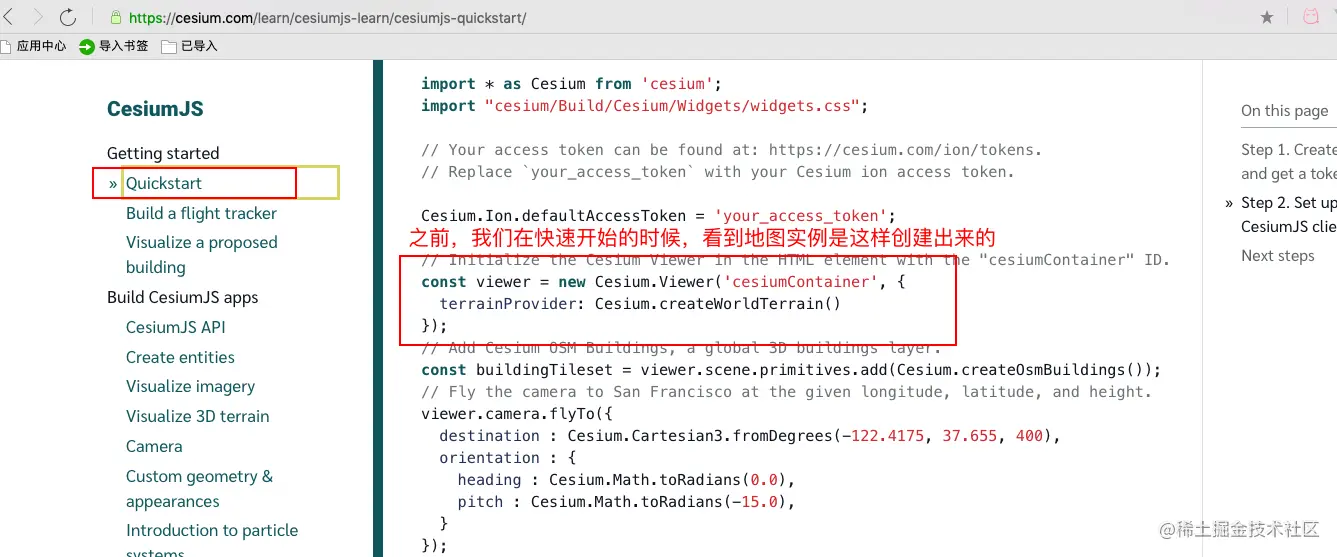Jump to Next steps section

pyautogui.click(x=1278, y=255)
